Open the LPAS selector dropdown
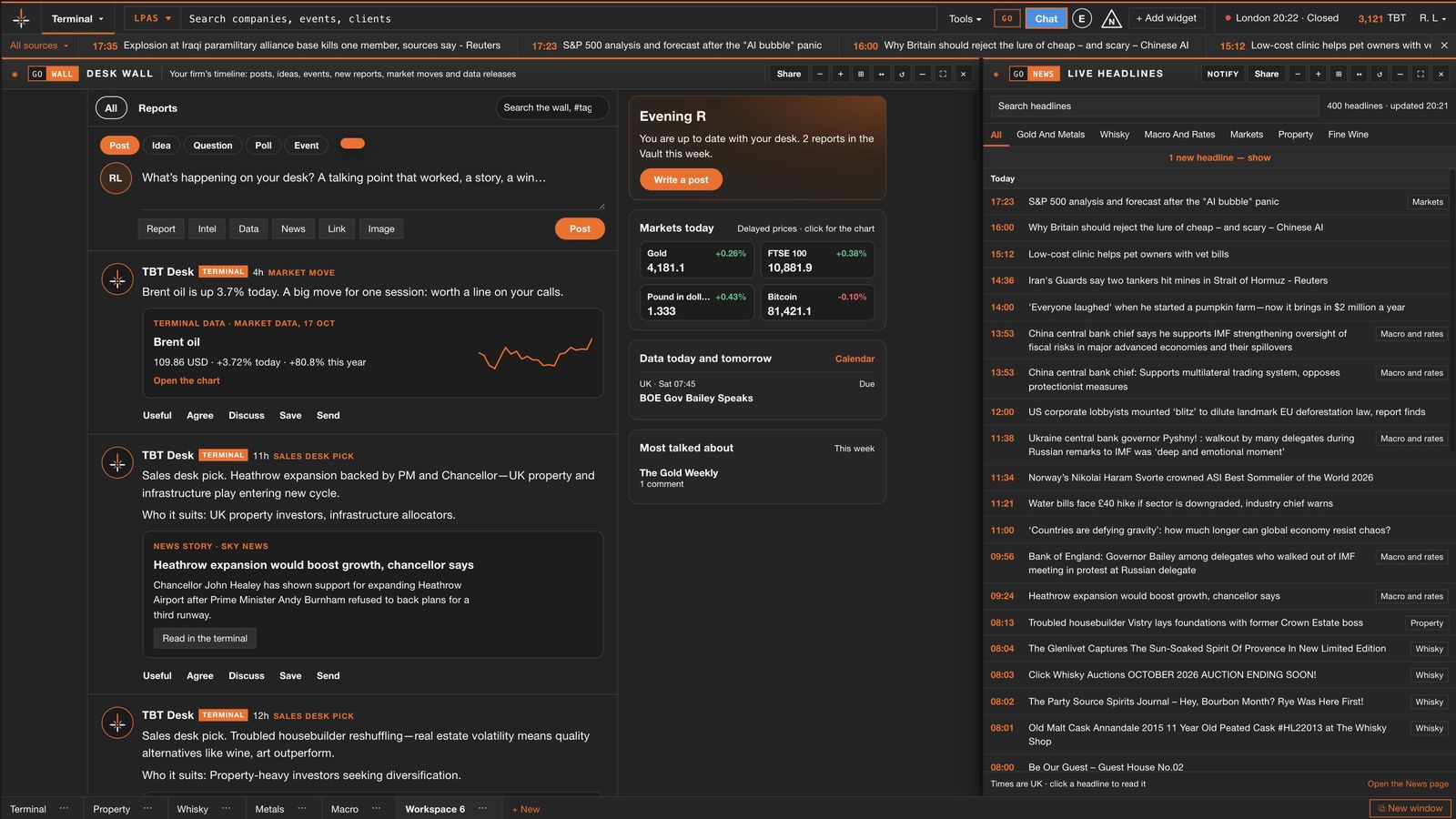1456x819 pixels. (152, 18)
